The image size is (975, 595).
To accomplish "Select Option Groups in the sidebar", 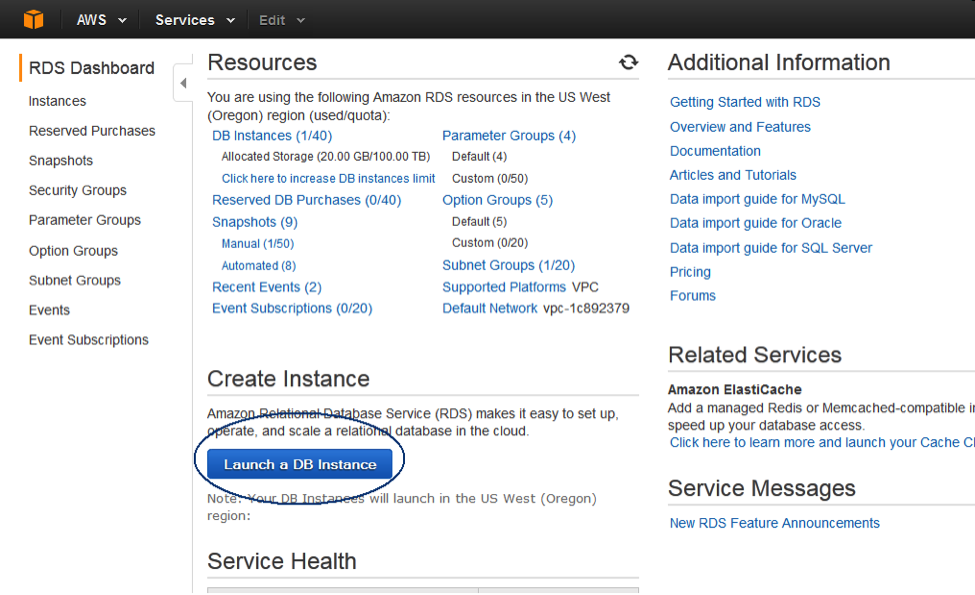I will (73, 251).
